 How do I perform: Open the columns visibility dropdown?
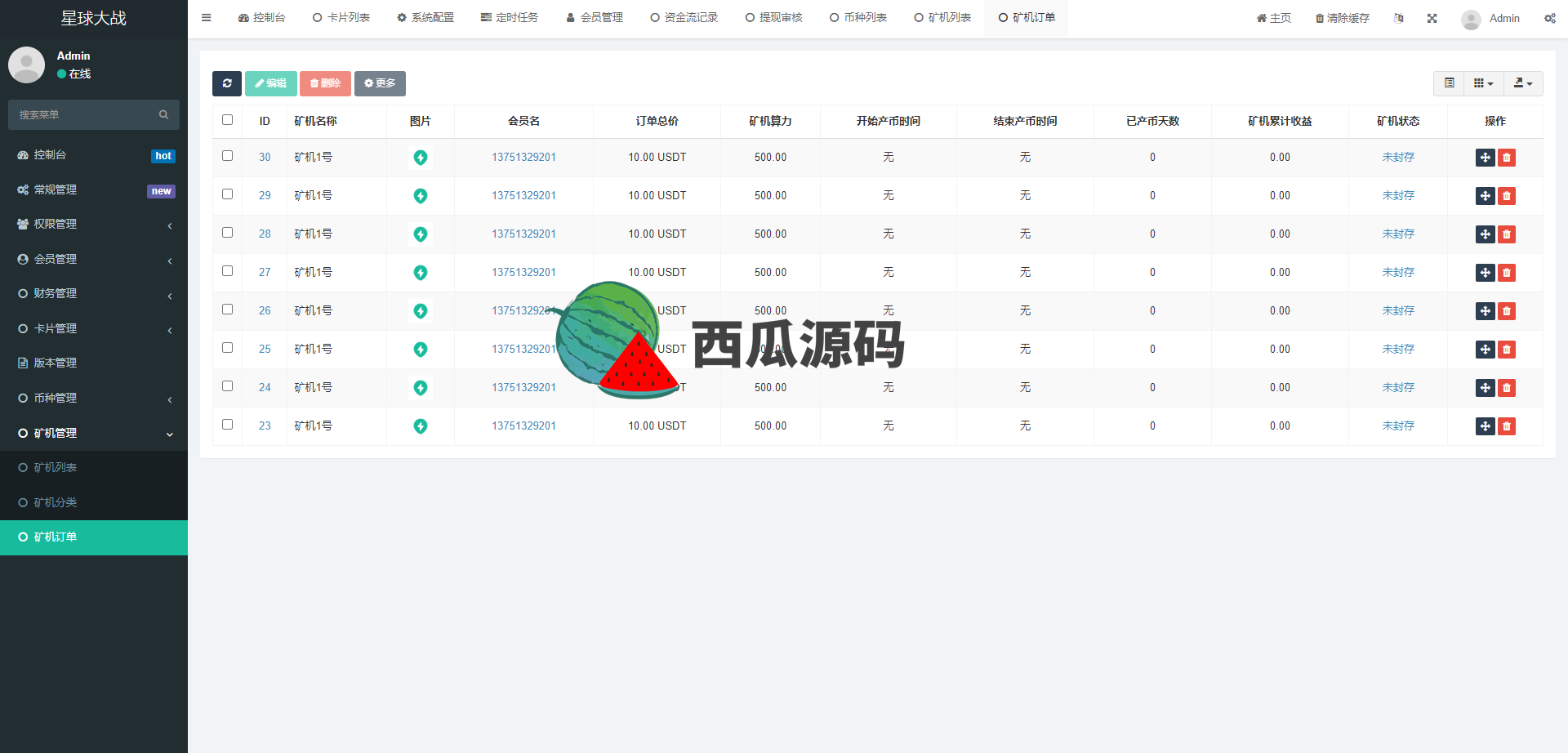[1483, 83]
